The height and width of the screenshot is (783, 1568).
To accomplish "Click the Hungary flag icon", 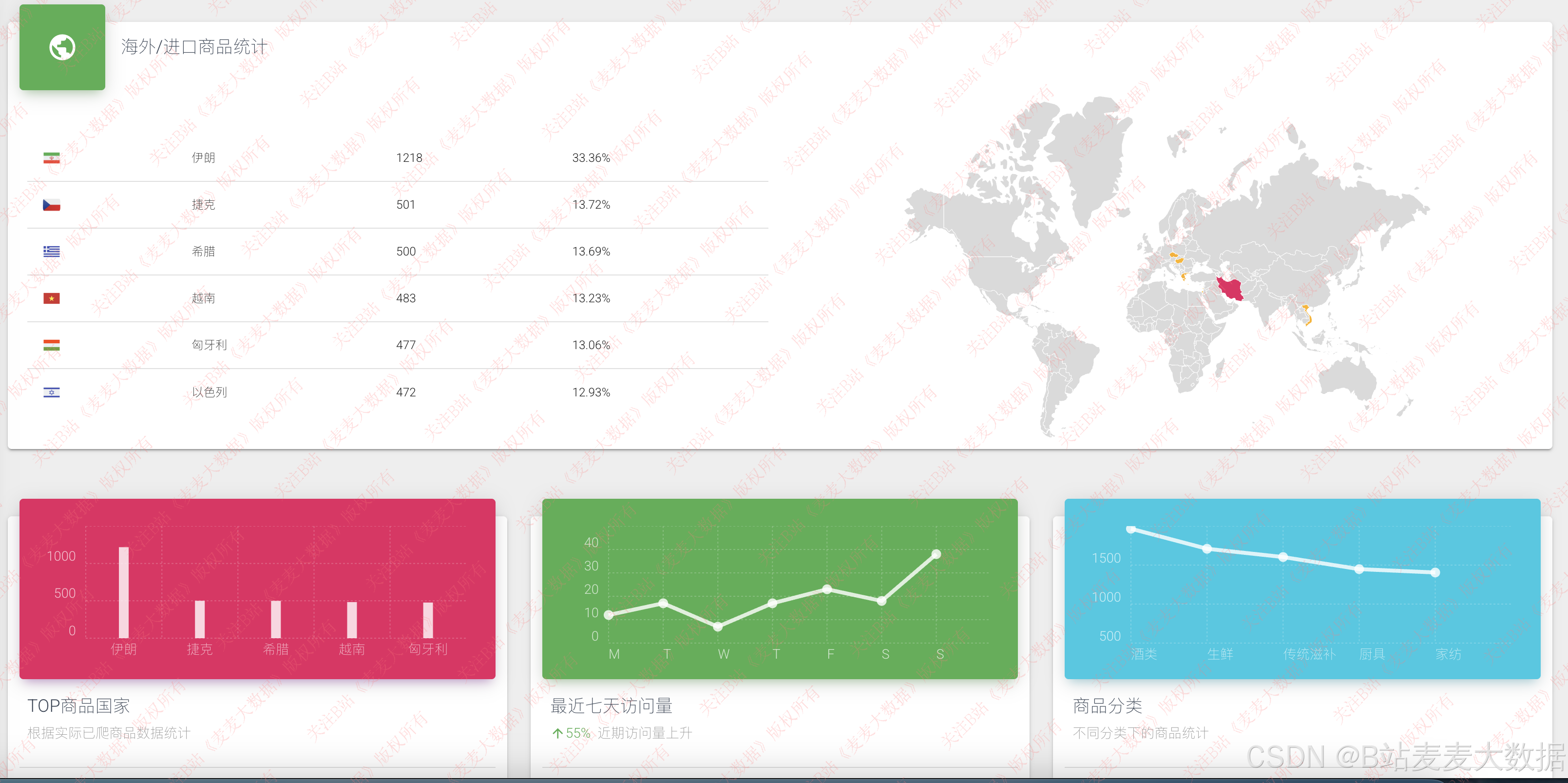I will [x=52, y=345].
